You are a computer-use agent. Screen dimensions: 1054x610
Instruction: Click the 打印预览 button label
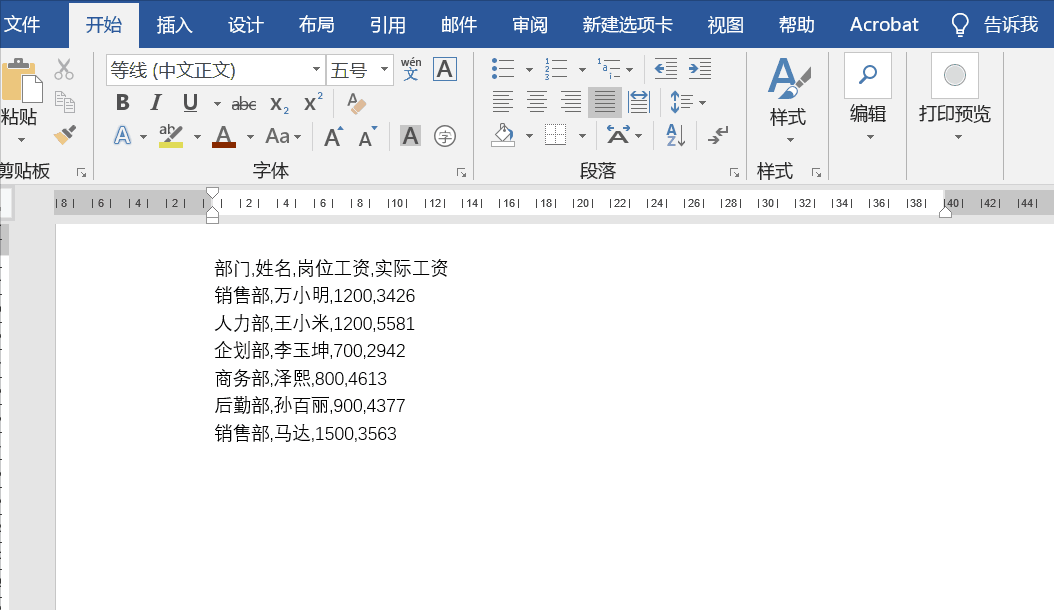click(x=955, y=114)
